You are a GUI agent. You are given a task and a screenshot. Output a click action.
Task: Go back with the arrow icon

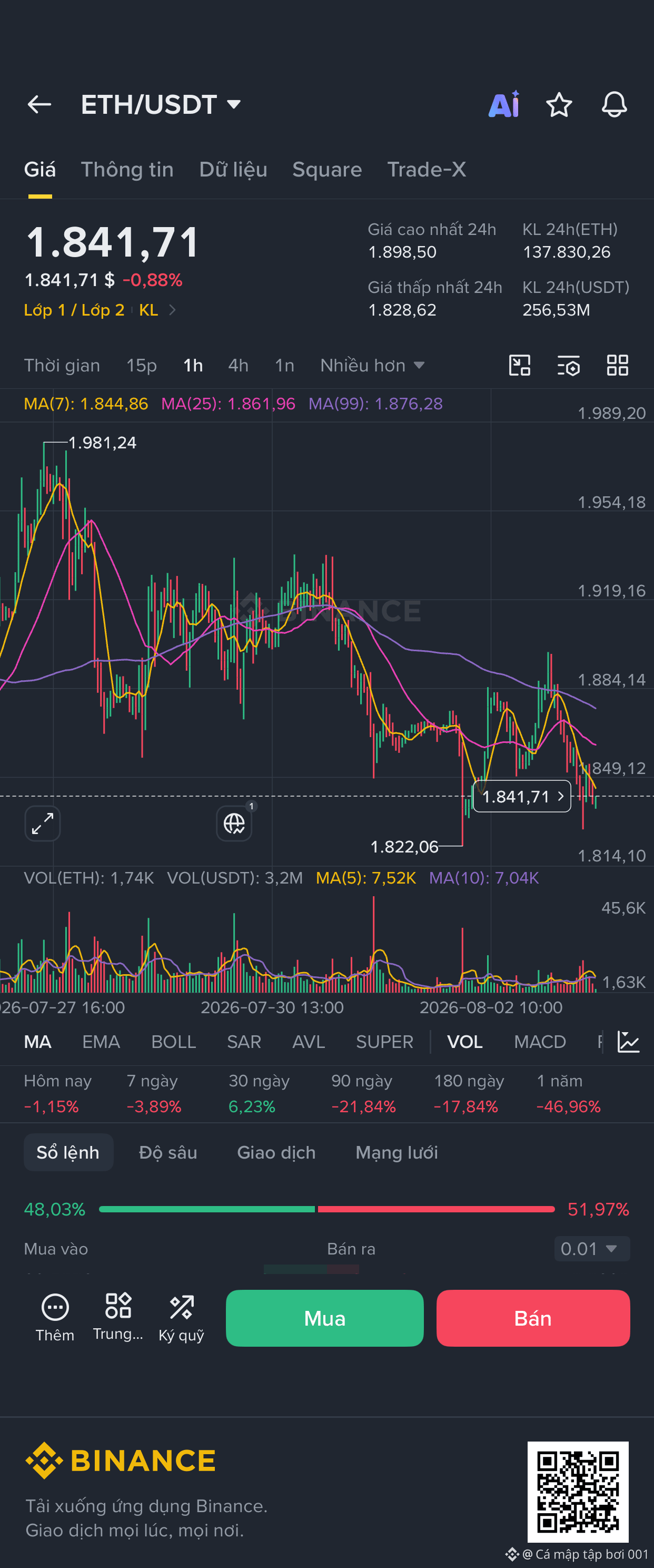pyautogui.click(x=39, y=105)
